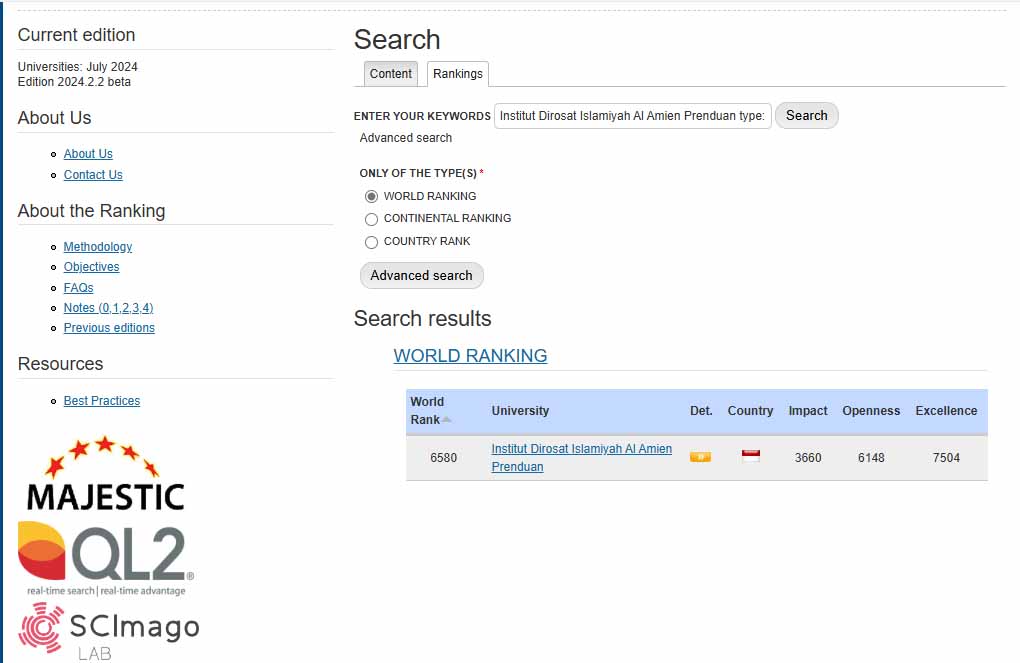Click the SCImago LAB logo
This screenshot has height=663, width=1020.
pos(110,628)
